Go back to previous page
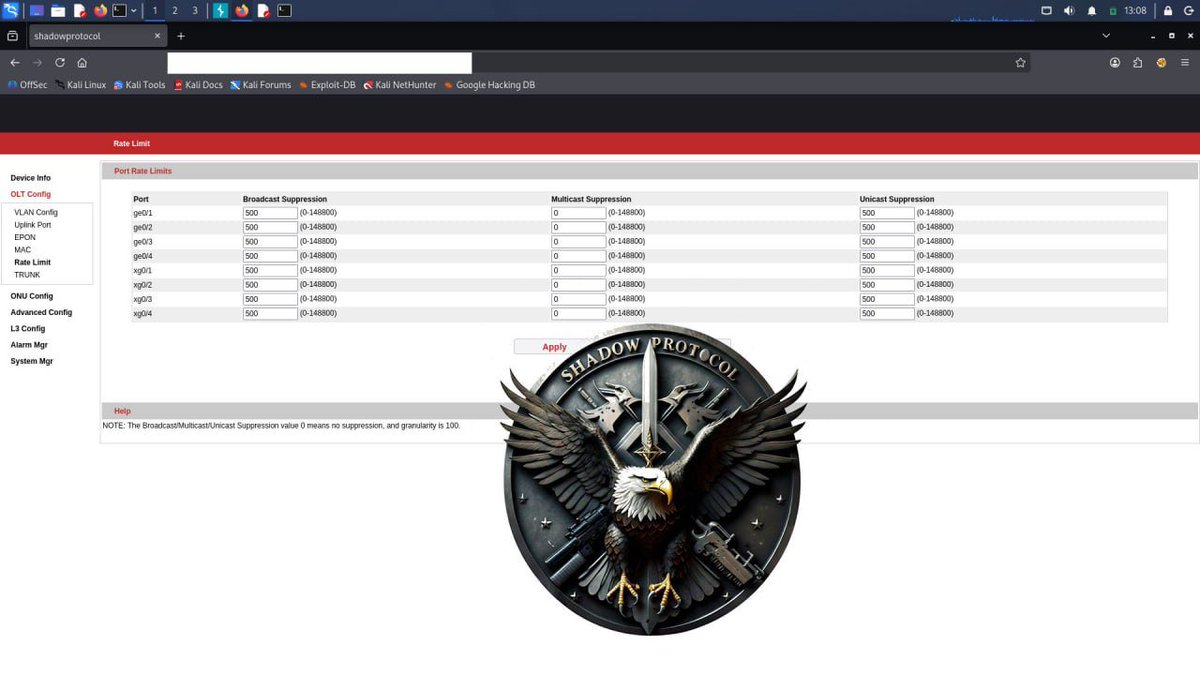This screenshot has height=675, width=1200. pos(15,62)
